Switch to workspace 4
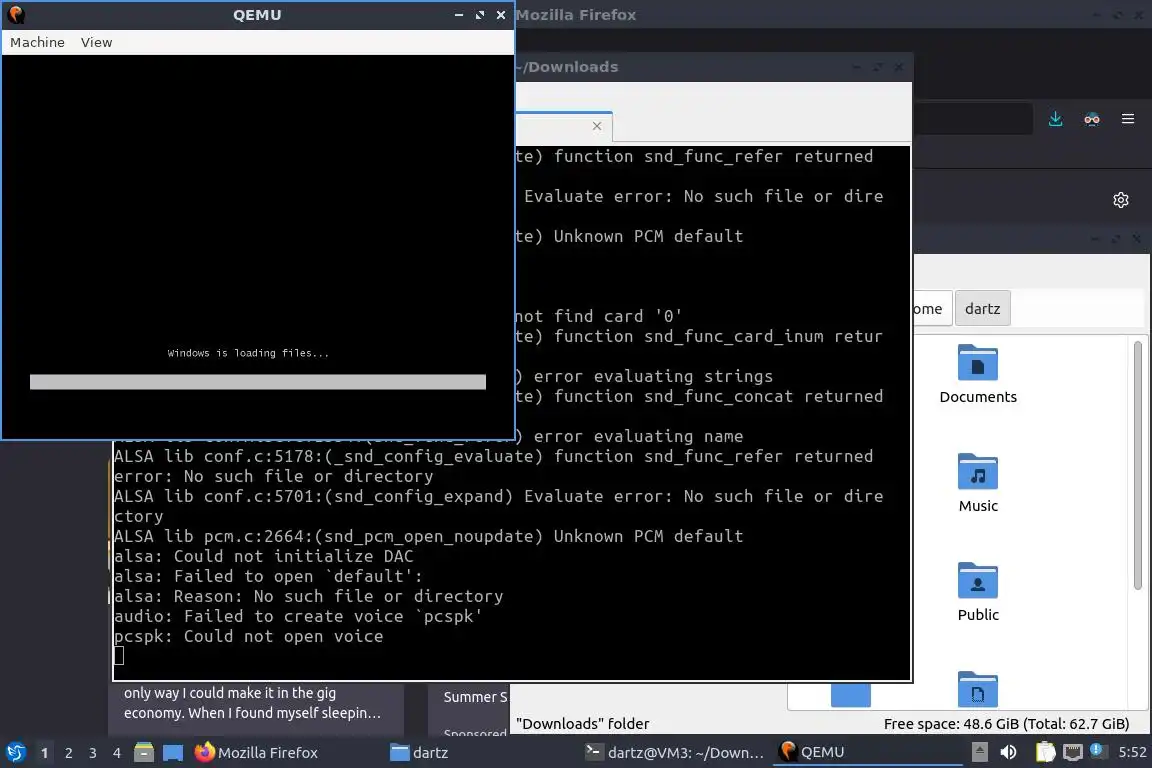The height and width of the screenshot is (768, 1152). click(117, 753)
